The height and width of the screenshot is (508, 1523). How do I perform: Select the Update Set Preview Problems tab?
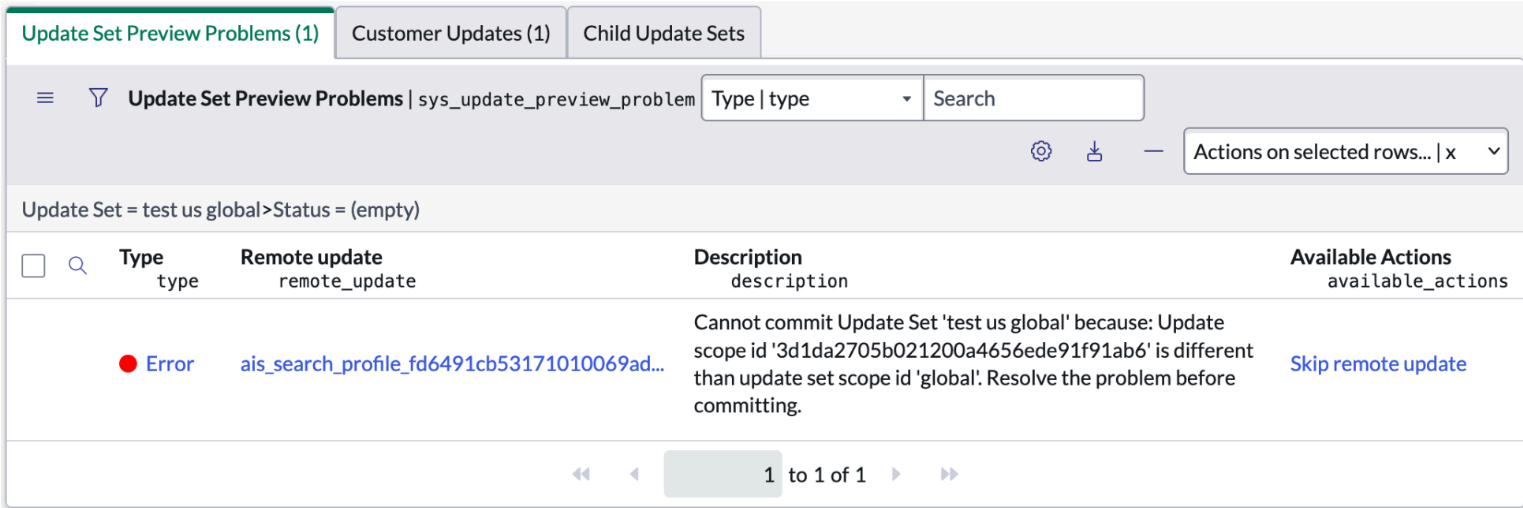click(170, 34)
